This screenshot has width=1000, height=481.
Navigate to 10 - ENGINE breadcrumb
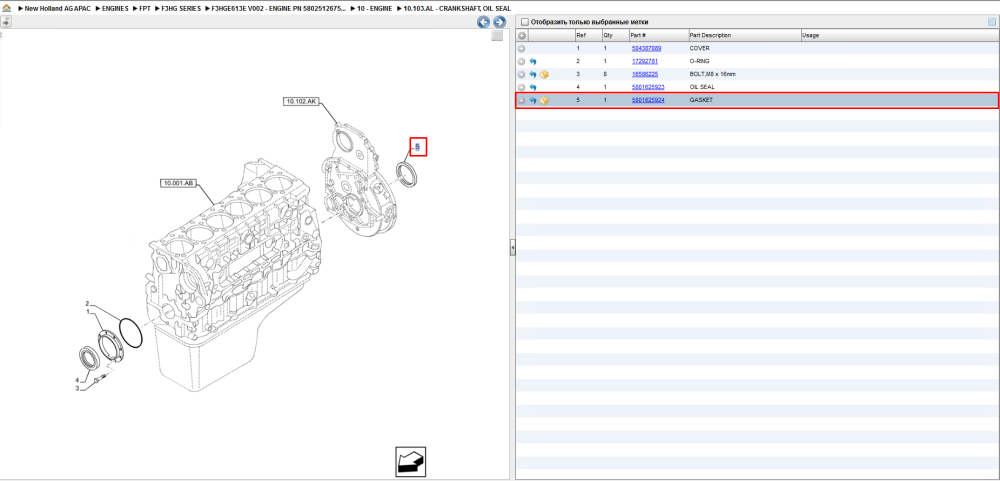[x=374, y=9]
